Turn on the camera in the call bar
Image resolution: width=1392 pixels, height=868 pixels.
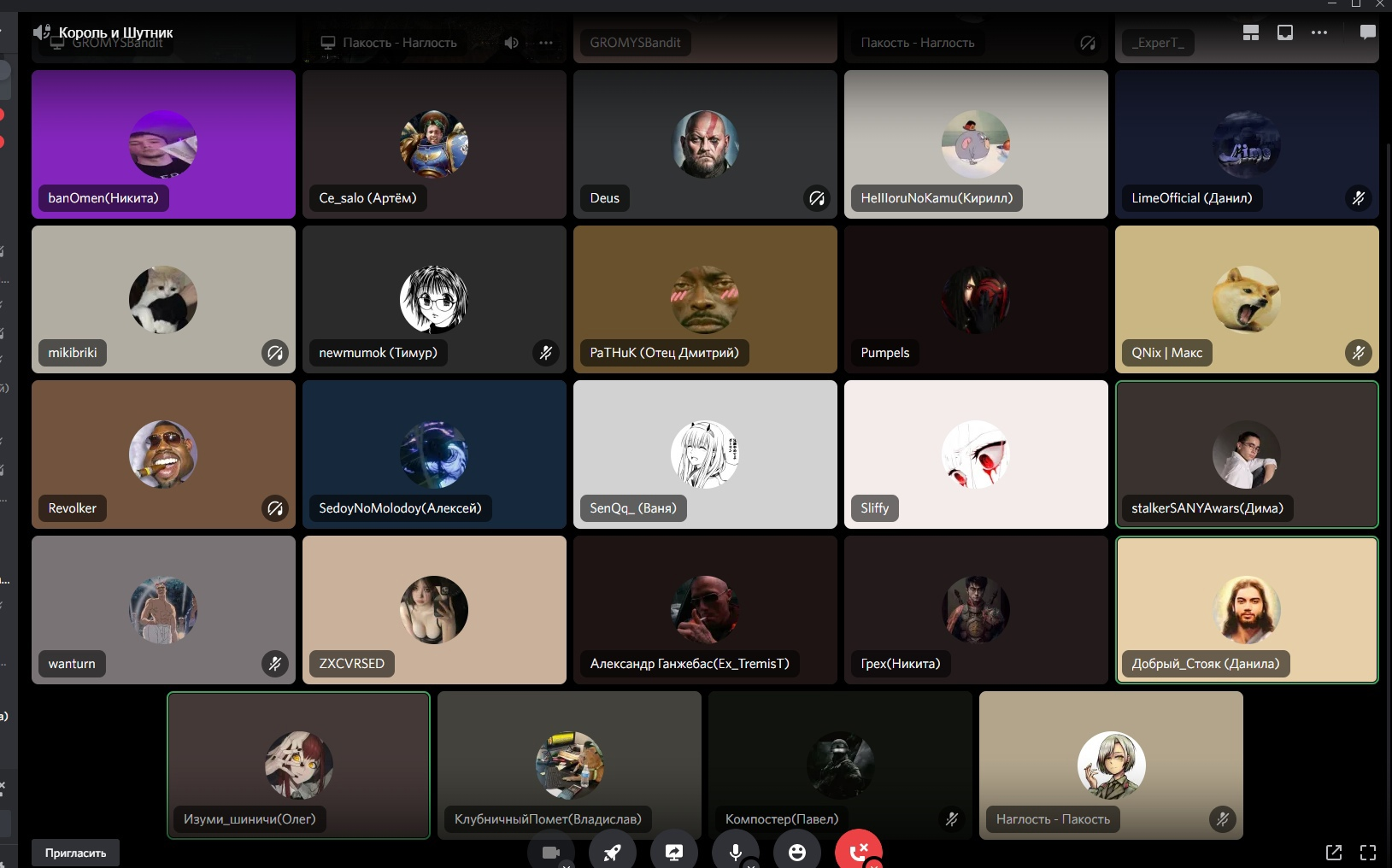pos(550,853)
